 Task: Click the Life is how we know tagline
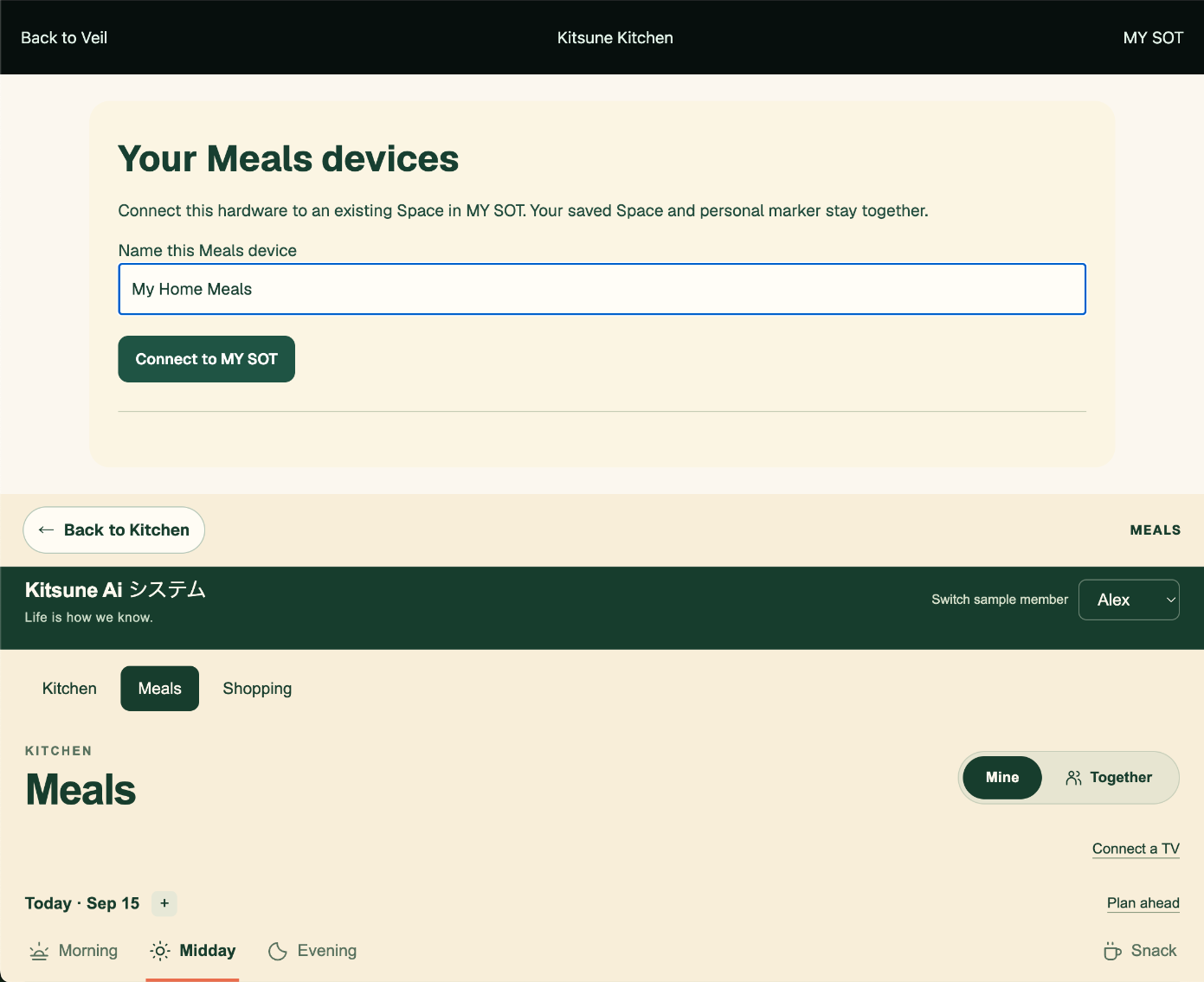pos(89,617)
